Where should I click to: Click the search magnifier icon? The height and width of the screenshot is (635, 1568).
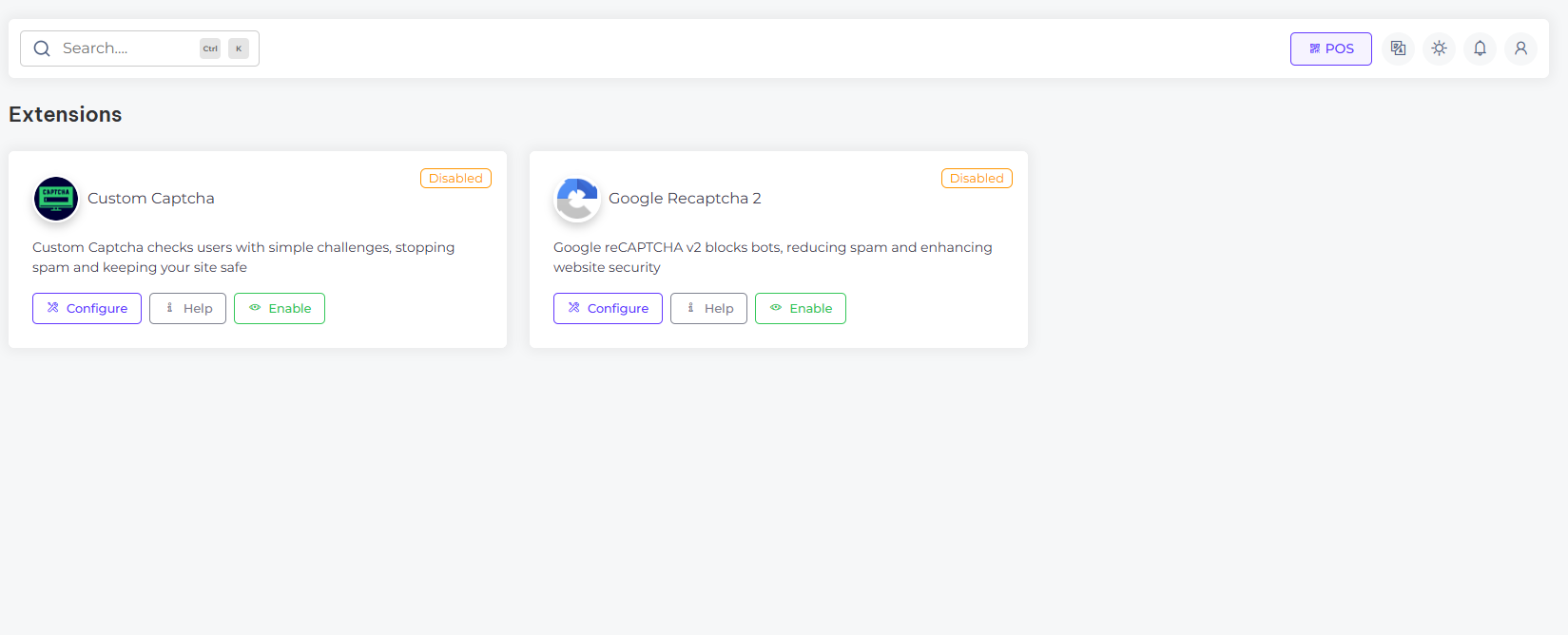pyautogui.click(x=42, y=48)
